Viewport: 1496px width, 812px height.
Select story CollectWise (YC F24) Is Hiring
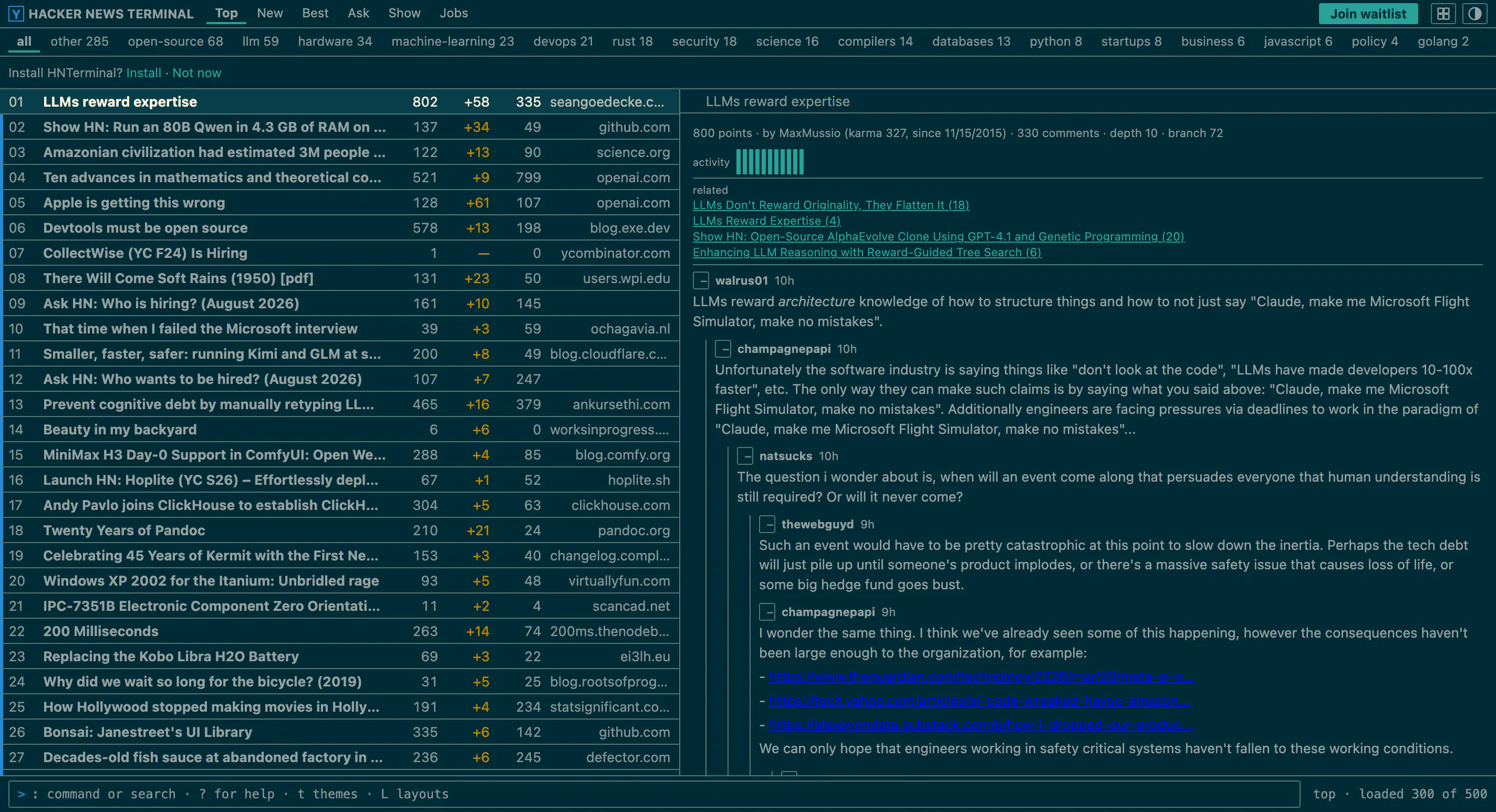340,253
